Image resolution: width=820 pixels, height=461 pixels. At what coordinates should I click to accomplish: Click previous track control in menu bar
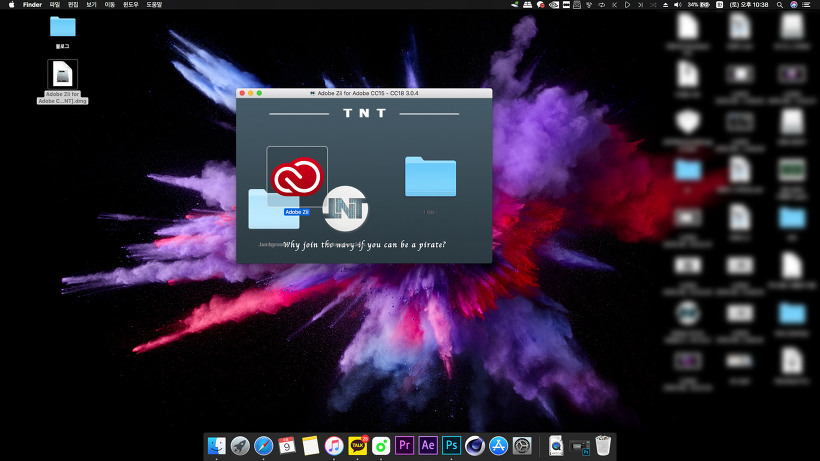(x=614, y=5)
